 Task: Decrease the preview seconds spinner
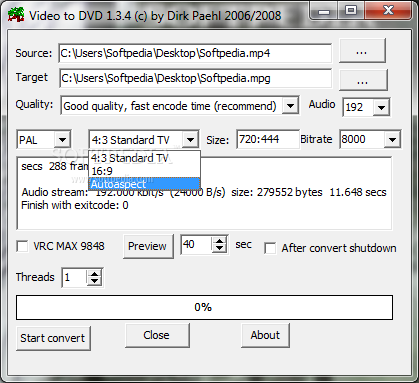(x=219, y=249)
